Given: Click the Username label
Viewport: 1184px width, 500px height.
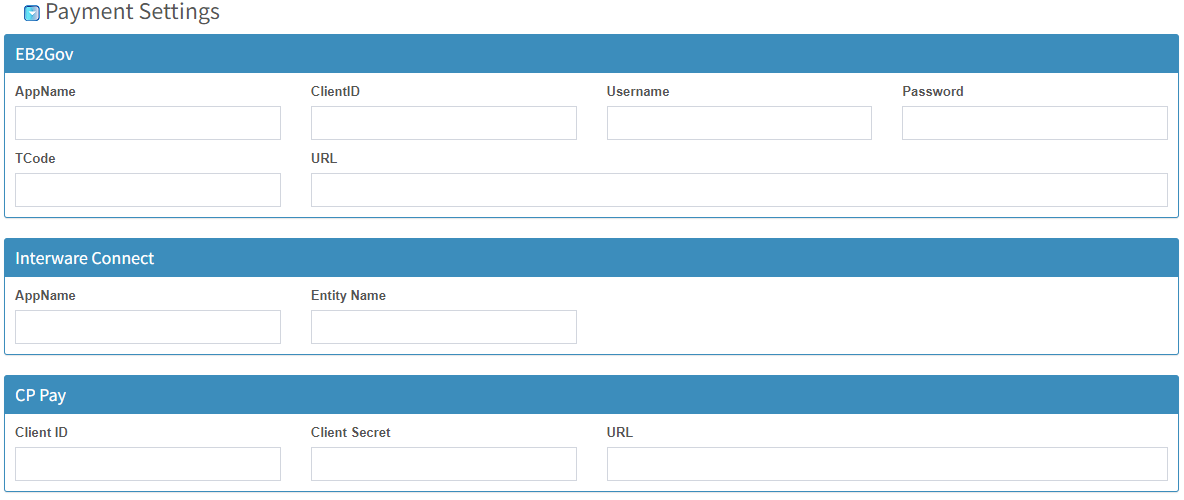Looking at the screenshot, I should pos(638,91).
